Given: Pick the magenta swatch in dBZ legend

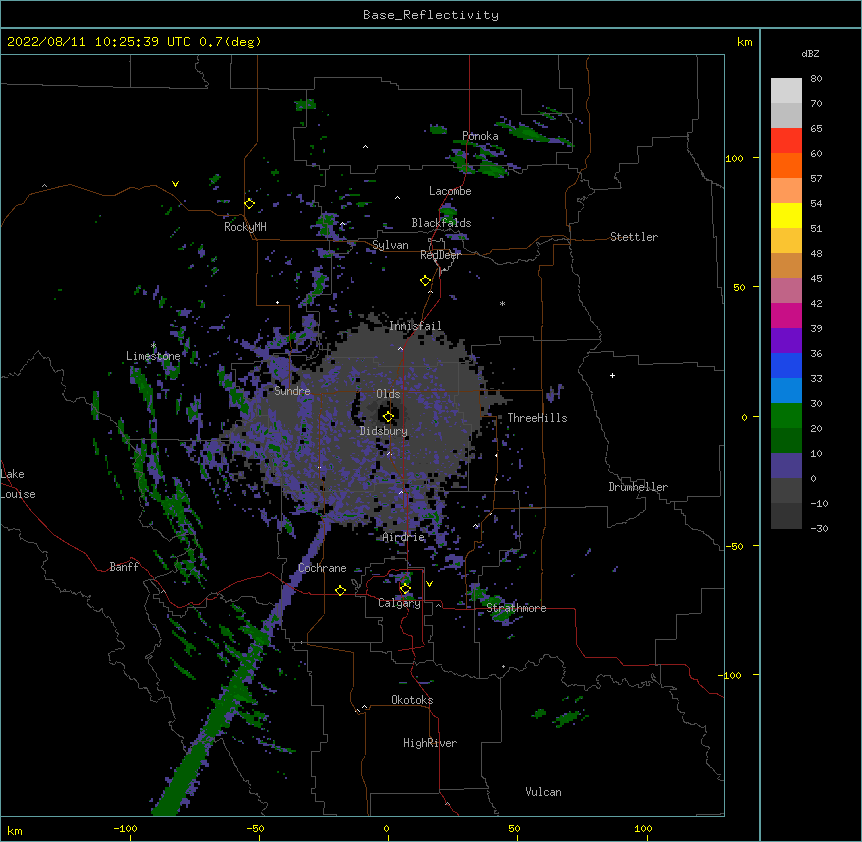Looking at the screenshot, I should click(x=786, y=315).
